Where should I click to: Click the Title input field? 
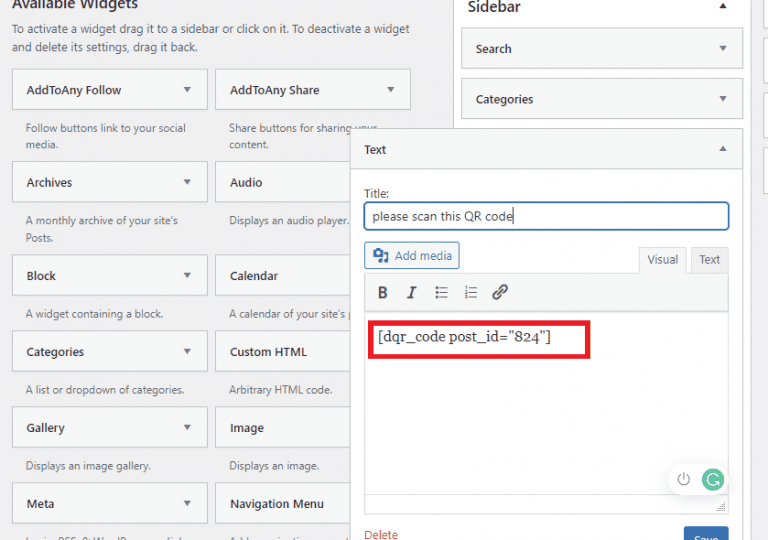point(546,216)
